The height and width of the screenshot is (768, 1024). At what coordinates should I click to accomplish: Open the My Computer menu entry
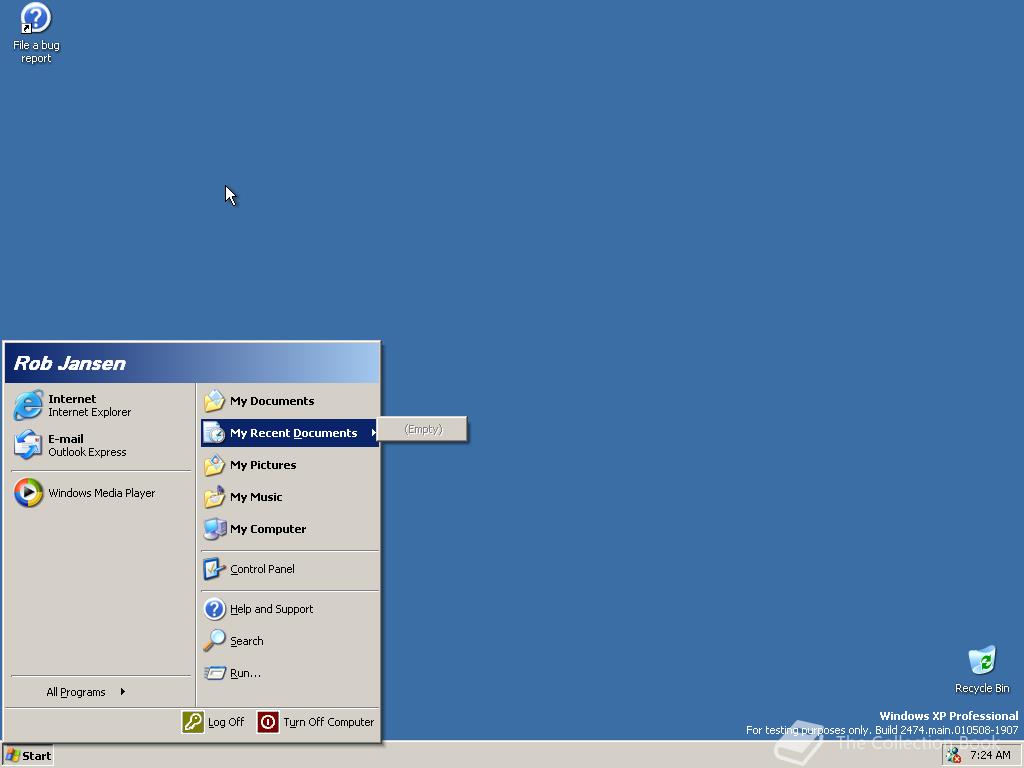point(290,528)
